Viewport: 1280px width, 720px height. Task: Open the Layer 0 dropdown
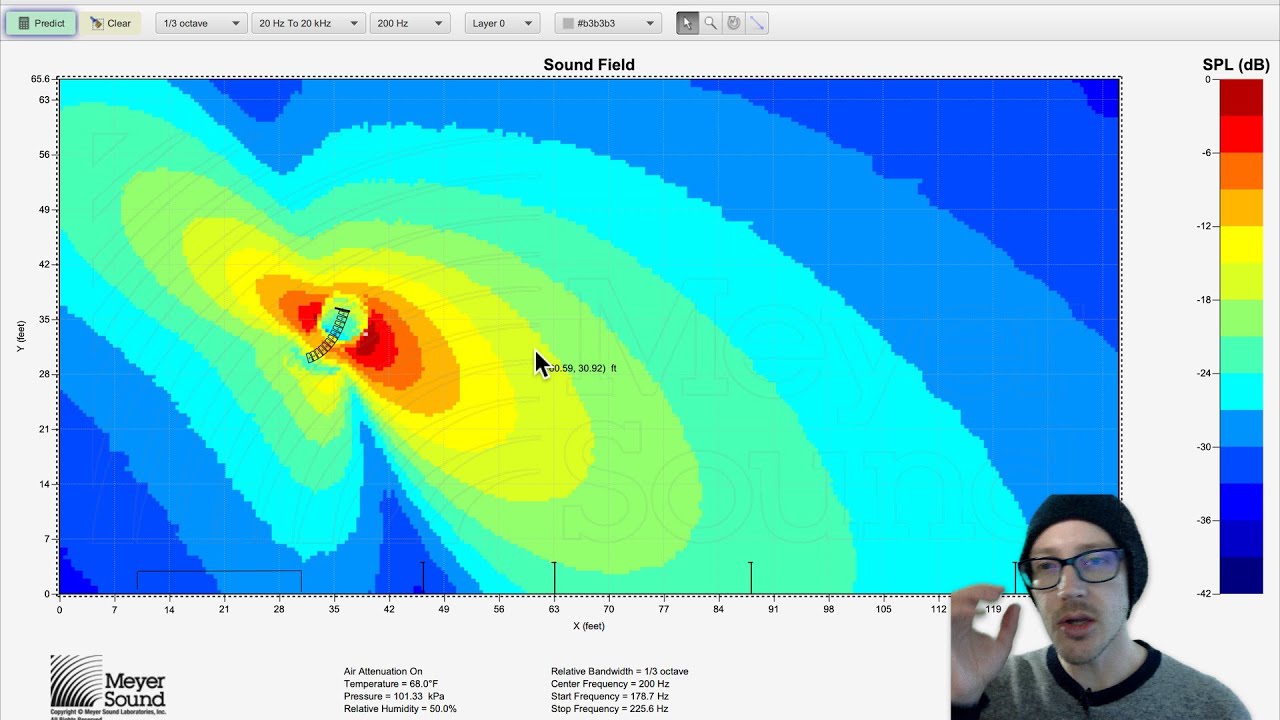tap(502, 23)
